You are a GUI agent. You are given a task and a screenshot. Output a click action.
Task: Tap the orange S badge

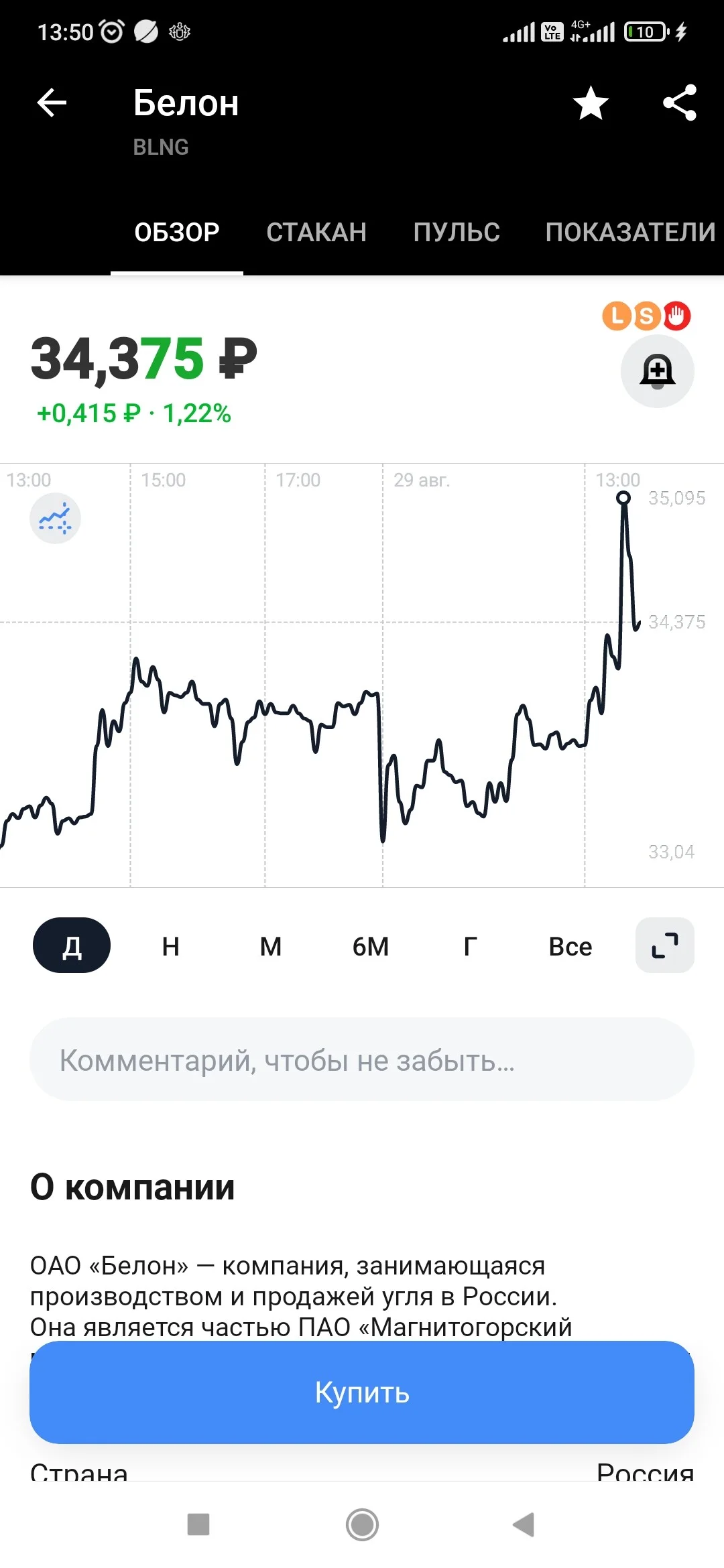[646, 316]
